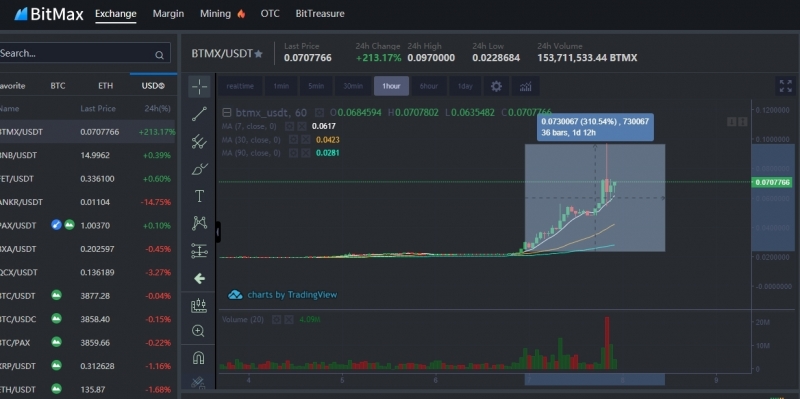The image size is (800, 399).
Task: Select the BTC/USDC pair row
Action: pos(87,319)
